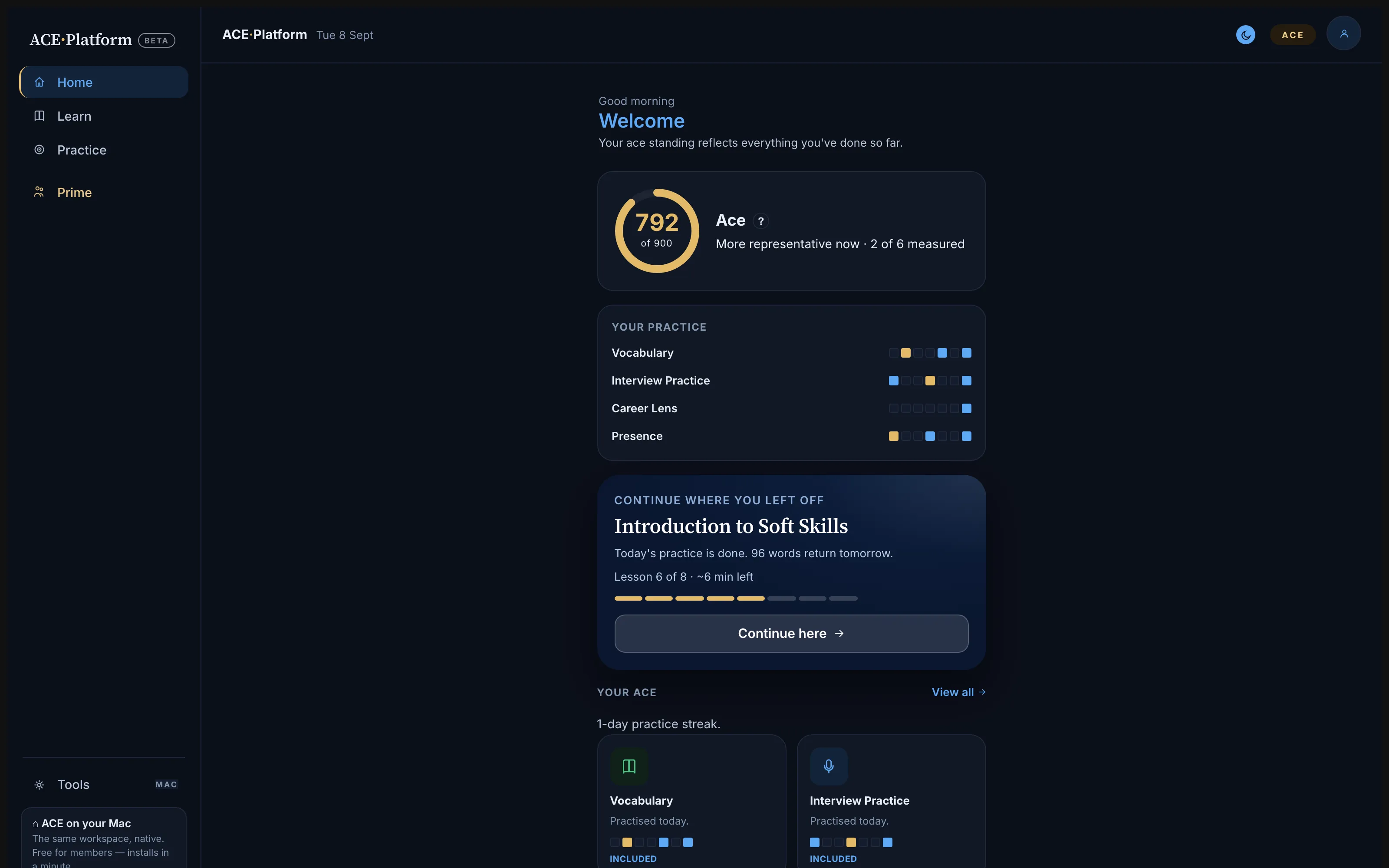Click the Tue 8 Sept date text
This screenshot has width=1389, height=868.
tap(344, 35)
